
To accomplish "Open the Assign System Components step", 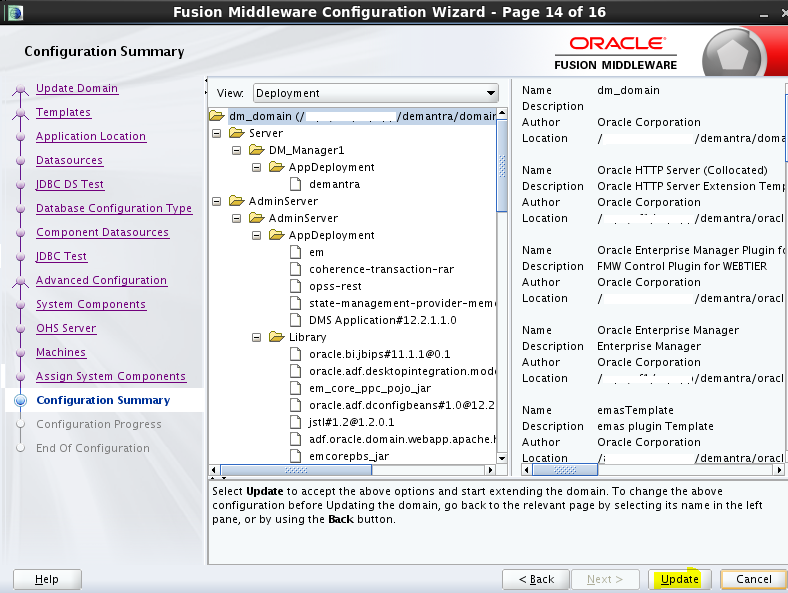I will (111, 376).
